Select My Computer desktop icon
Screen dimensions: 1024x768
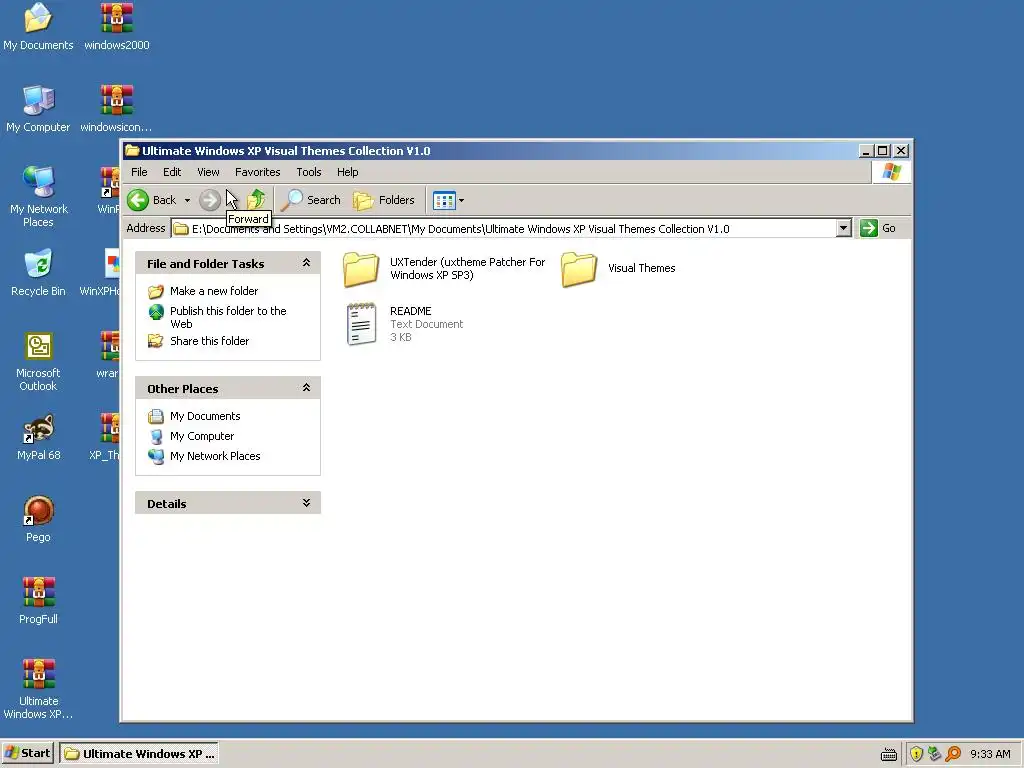[x=38, y=109]
